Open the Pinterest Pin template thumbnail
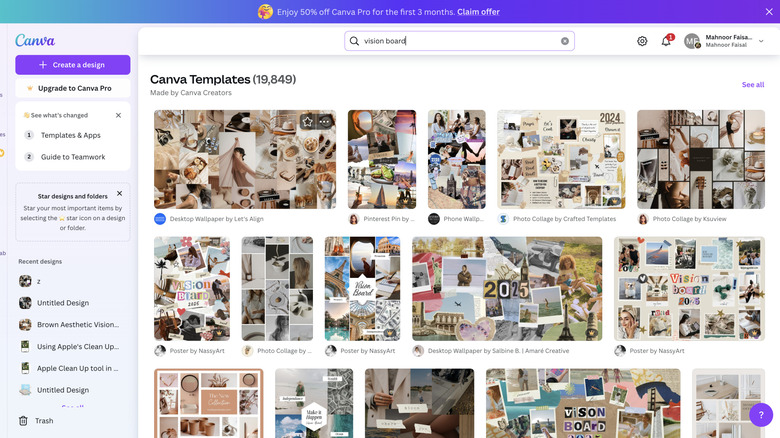Image resolution: width=780 pixels, height=438 pixels. (x=382, y=159)
